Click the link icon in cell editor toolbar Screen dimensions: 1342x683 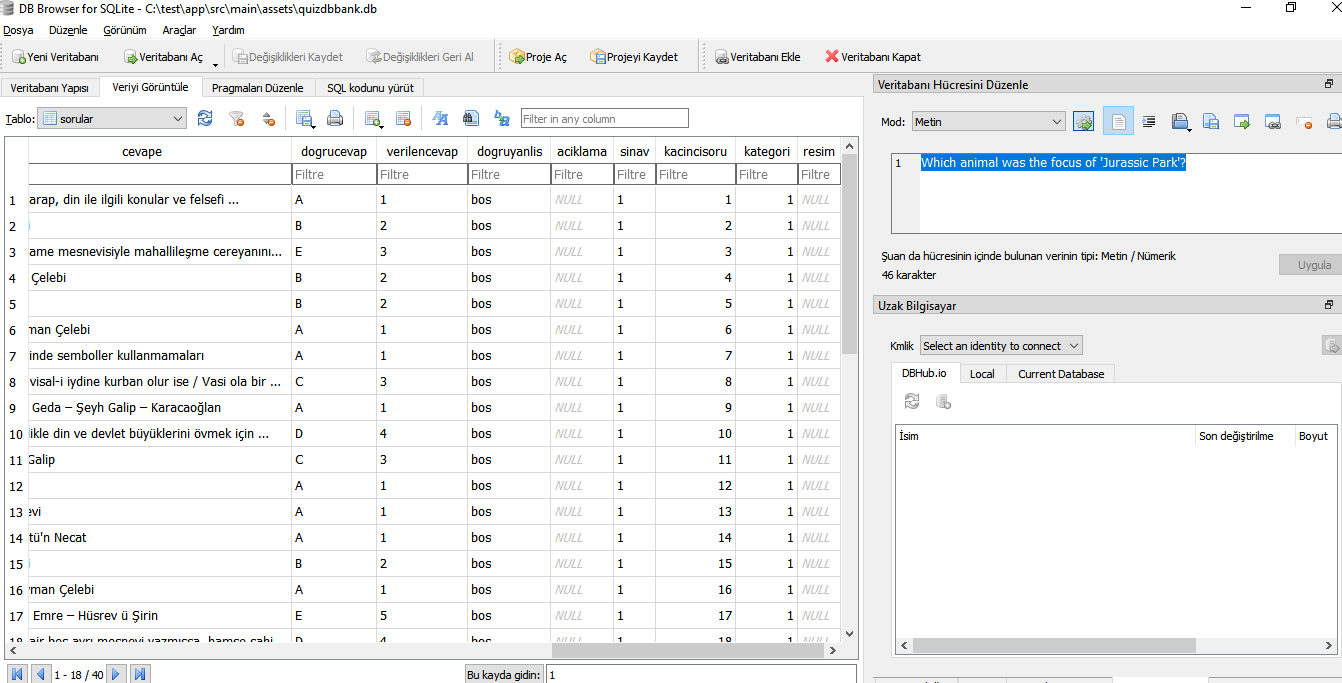pyautogui.click(x=1273, y=121)
